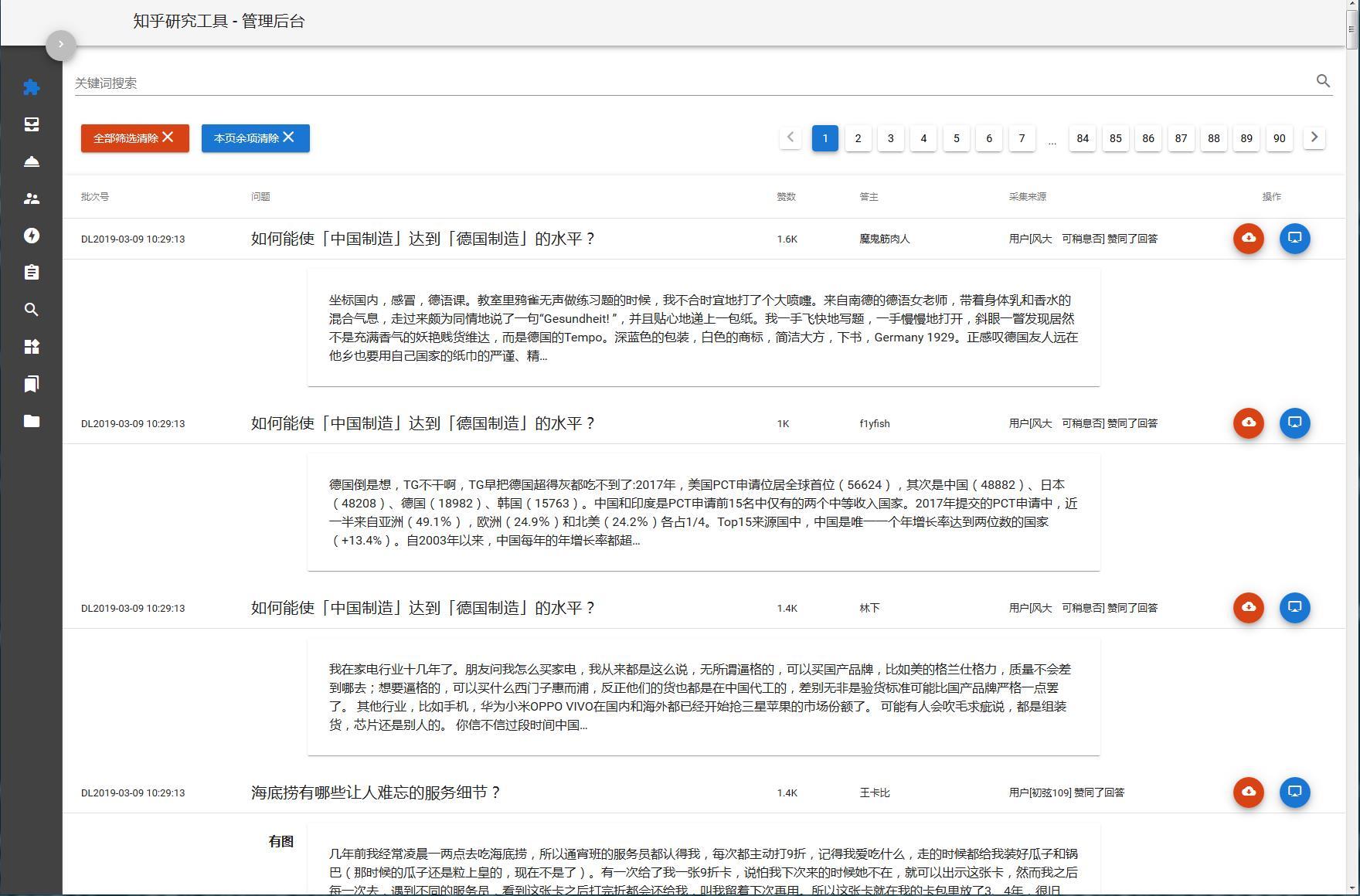Open the widgets sidebar icon

32,347
